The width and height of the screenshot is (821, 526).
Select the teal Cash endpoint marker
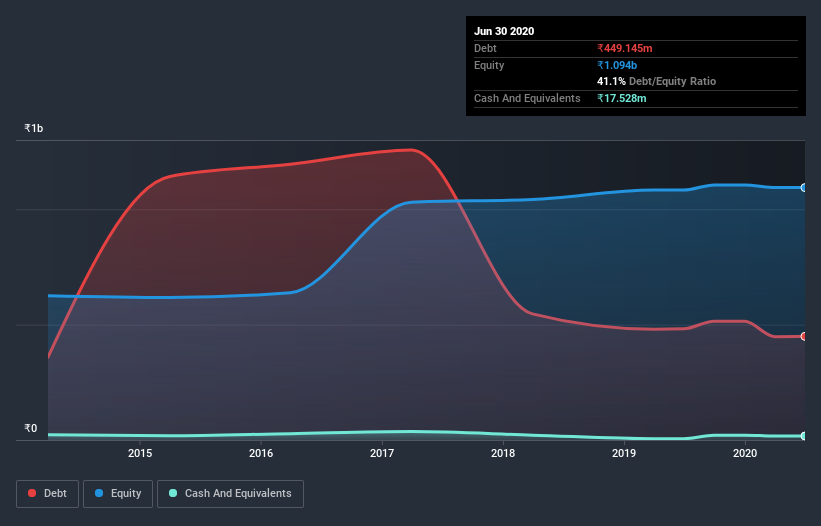804,435
